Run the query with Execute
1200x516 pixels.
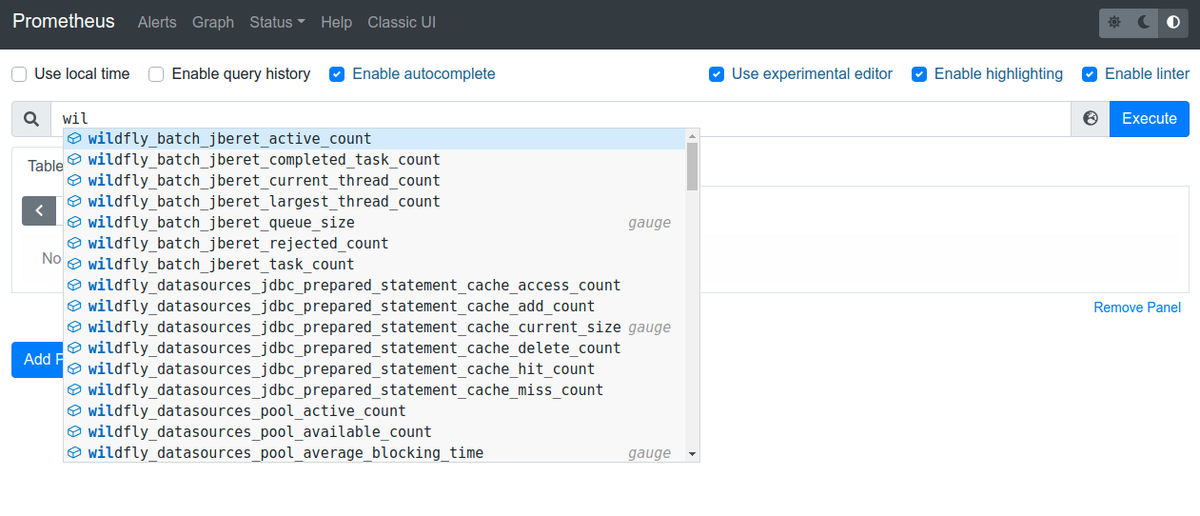[x=1150, y=119]
